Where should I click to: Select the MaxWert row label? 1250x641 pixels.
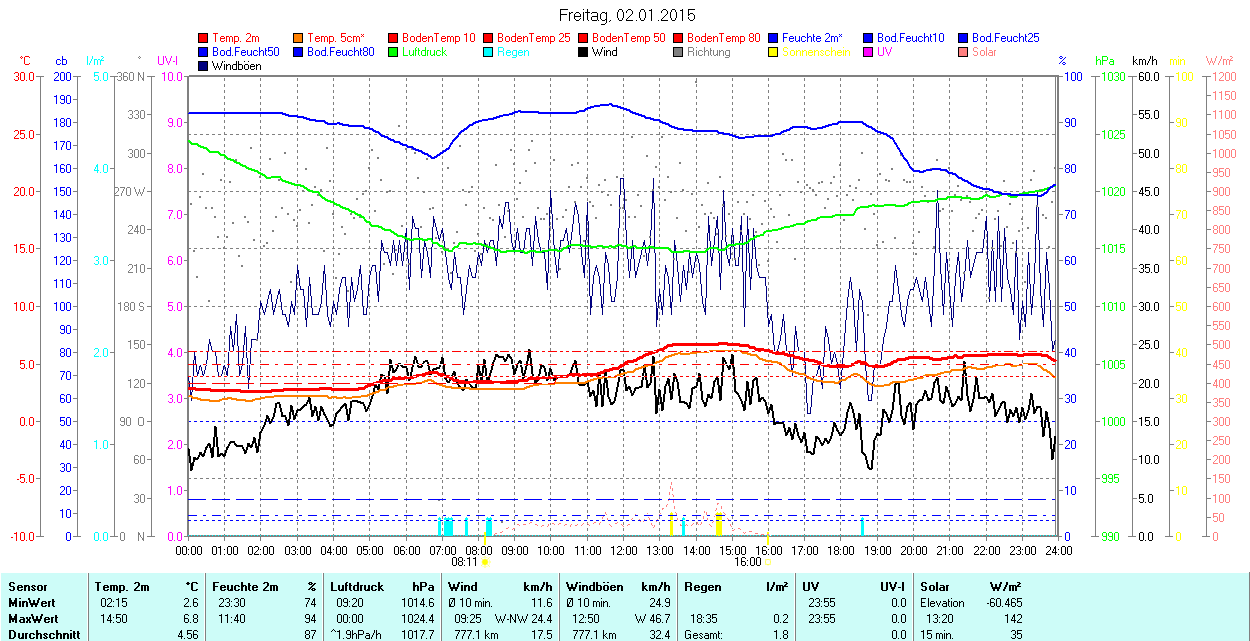pyautogui.click(x=33, y=618)
